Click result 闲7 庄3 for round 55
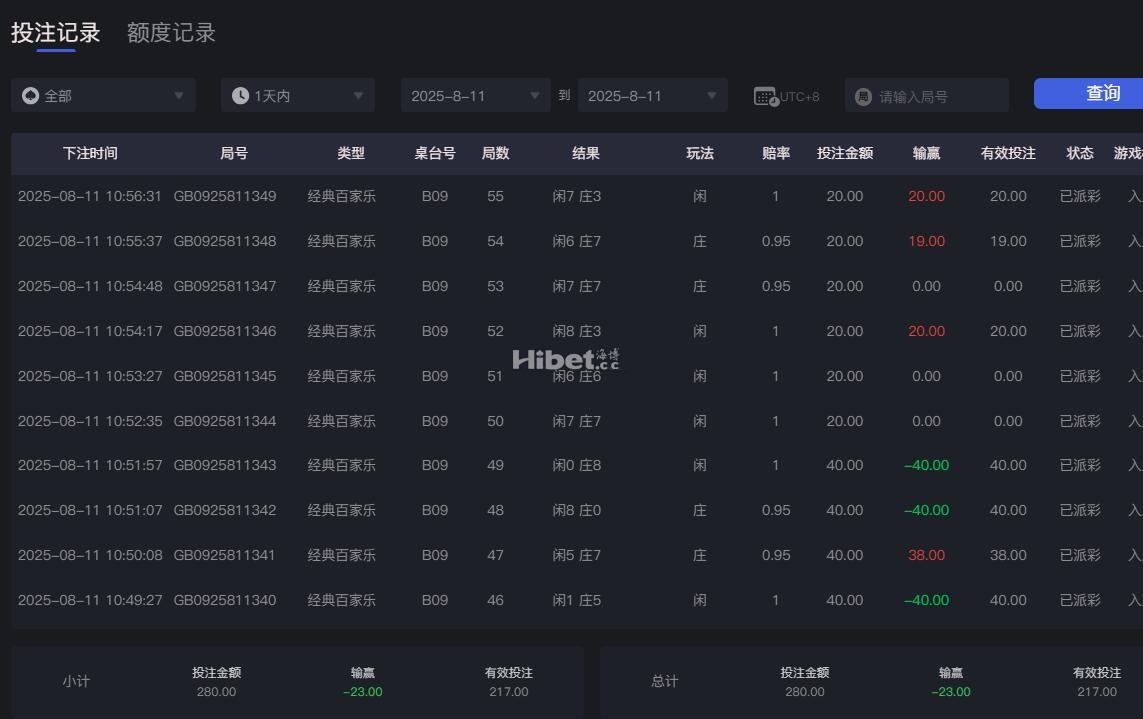The image size is (1143, 719). click(x=577, y=196)
